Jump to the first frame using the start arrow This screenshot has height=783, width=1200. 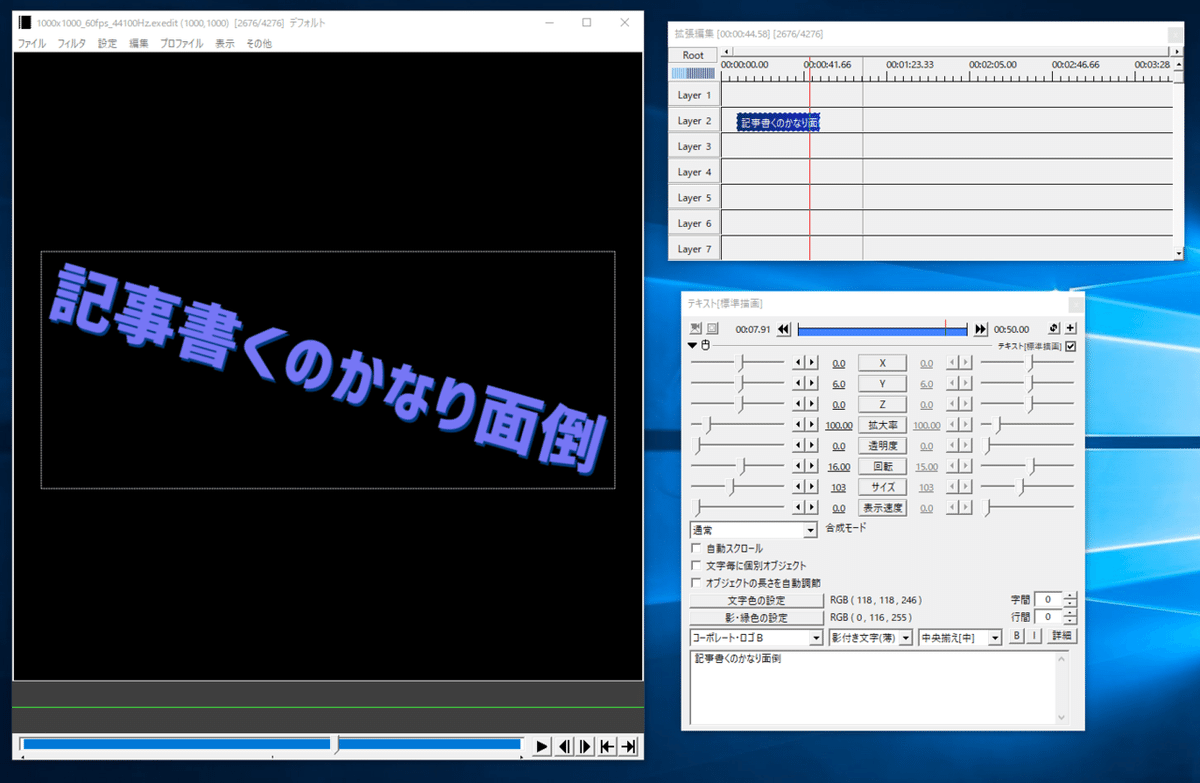click(x=608, y=746)
